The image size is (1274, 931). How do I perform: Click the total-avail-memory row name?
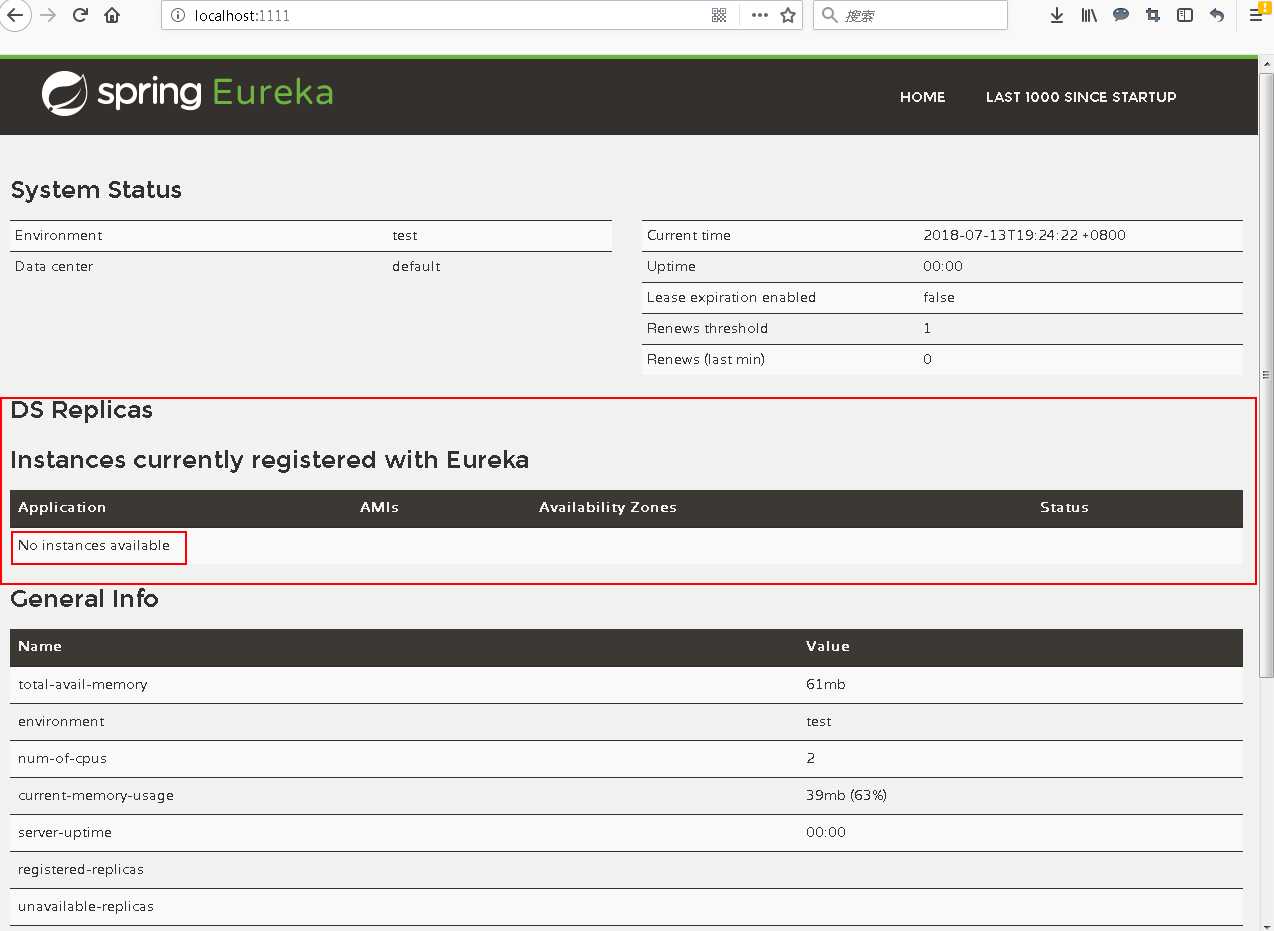[83, 685]
